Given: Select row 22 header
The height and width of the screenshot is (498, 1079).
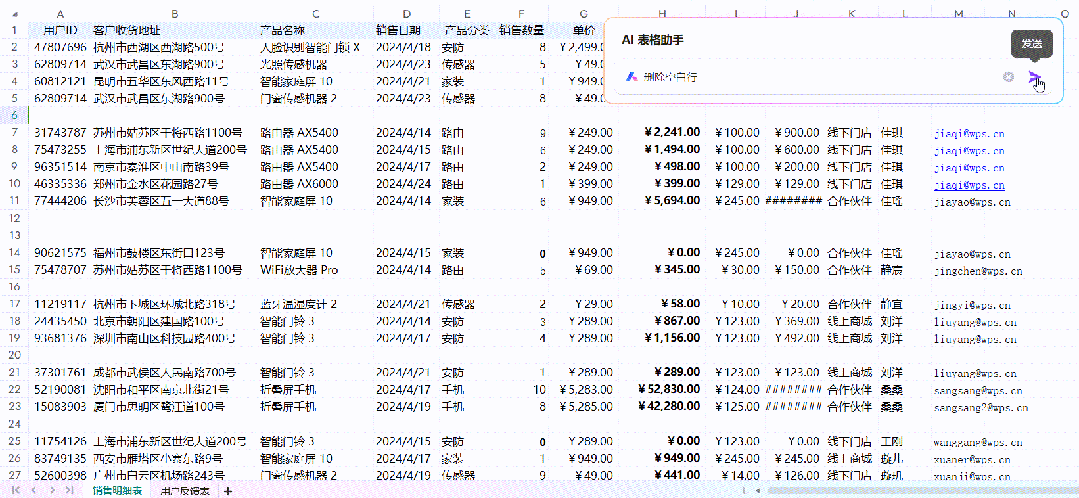Looking at the screenshot, I should (x=14, y=389).
